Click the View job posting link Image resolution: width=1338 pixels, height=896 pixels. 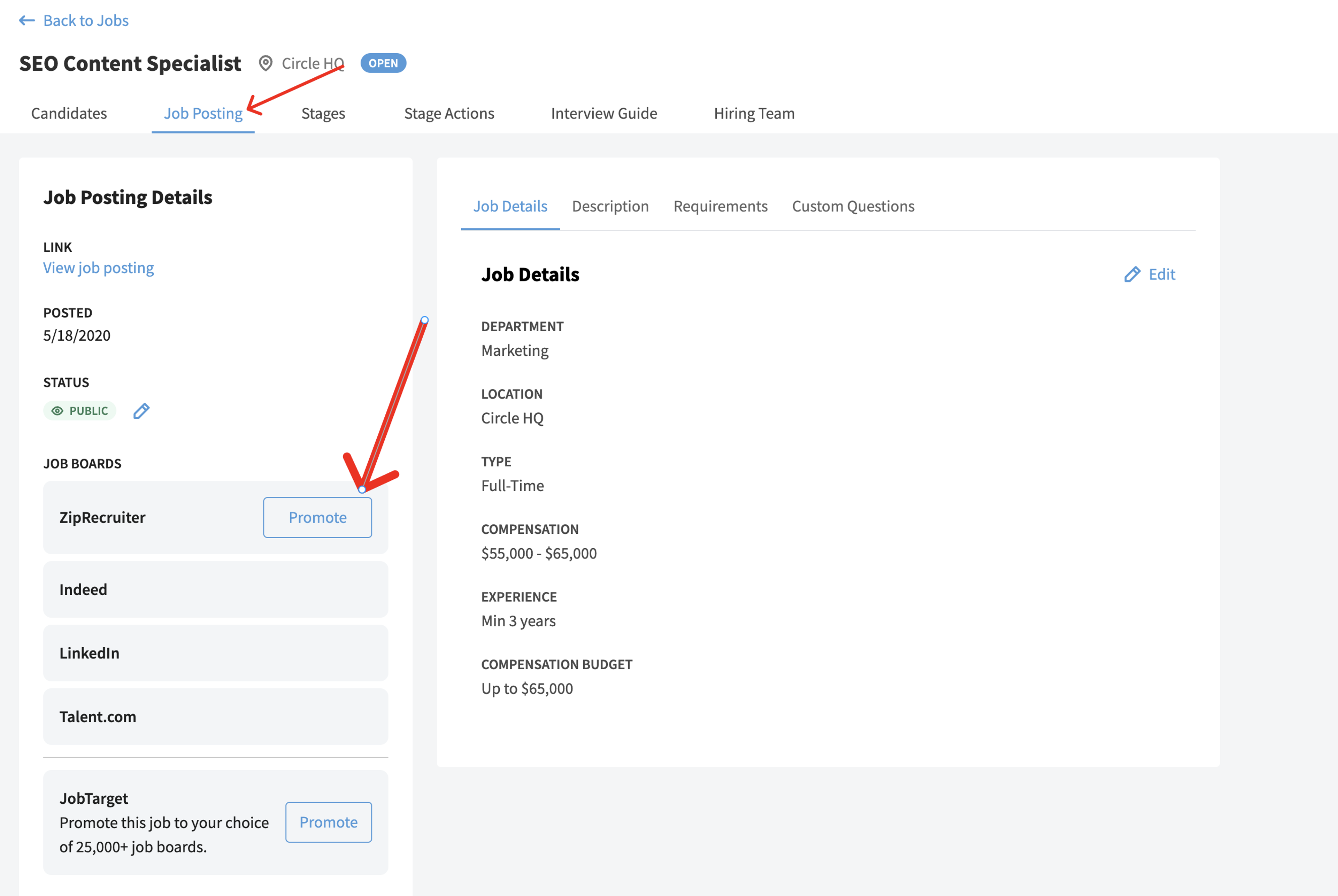pos(99,268)
